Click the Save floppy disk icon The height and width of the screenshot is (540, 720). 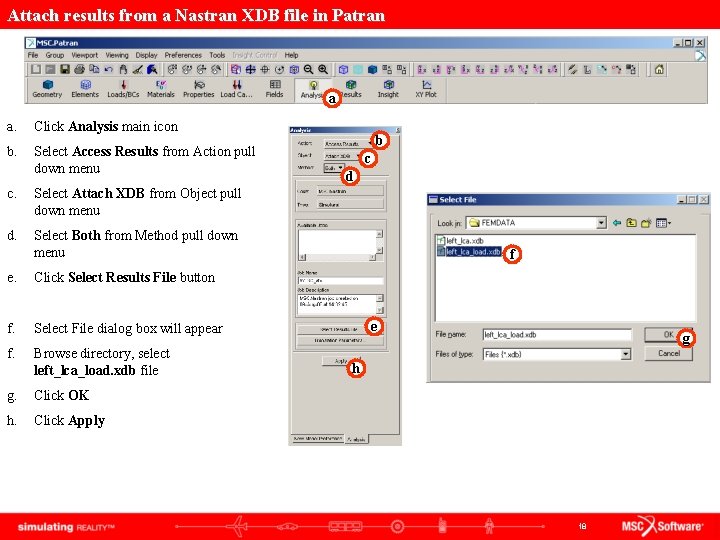[x=65, y=69]
